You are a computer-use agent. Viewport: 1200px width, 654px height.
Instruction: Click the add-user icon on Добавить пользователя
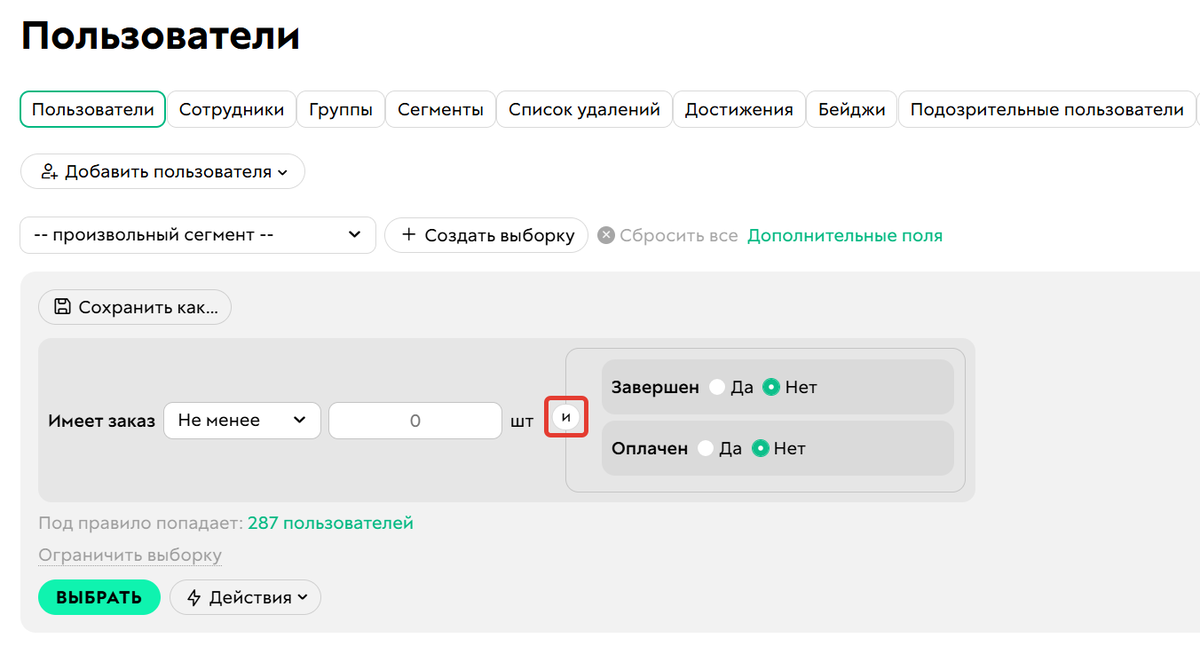coord(49,171)
